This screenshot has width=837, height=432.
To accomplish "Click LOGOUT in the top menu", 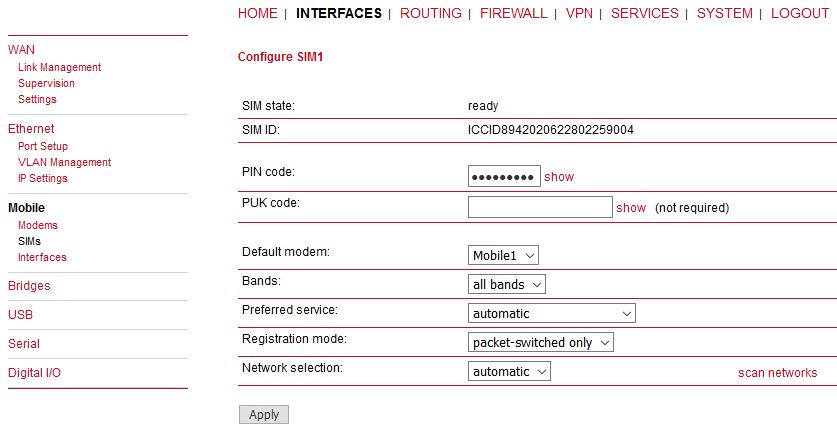I will 800,13.
